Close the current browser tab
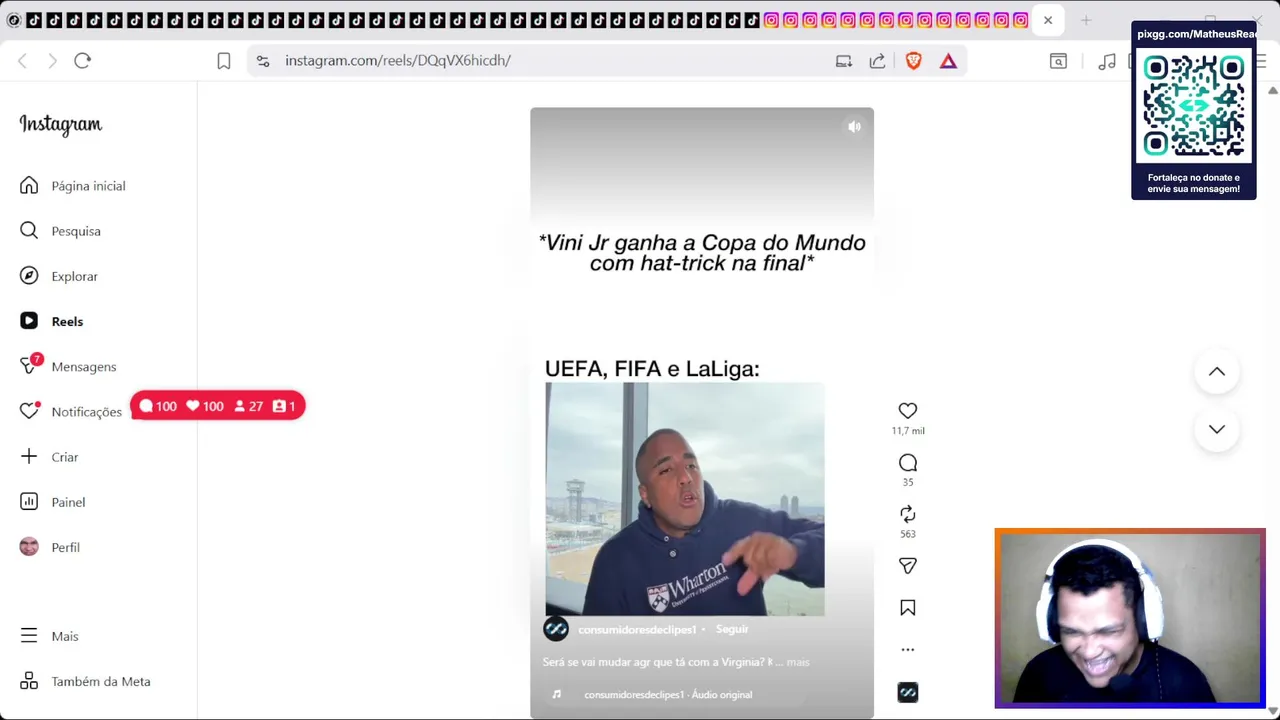 pos(1048,20)
